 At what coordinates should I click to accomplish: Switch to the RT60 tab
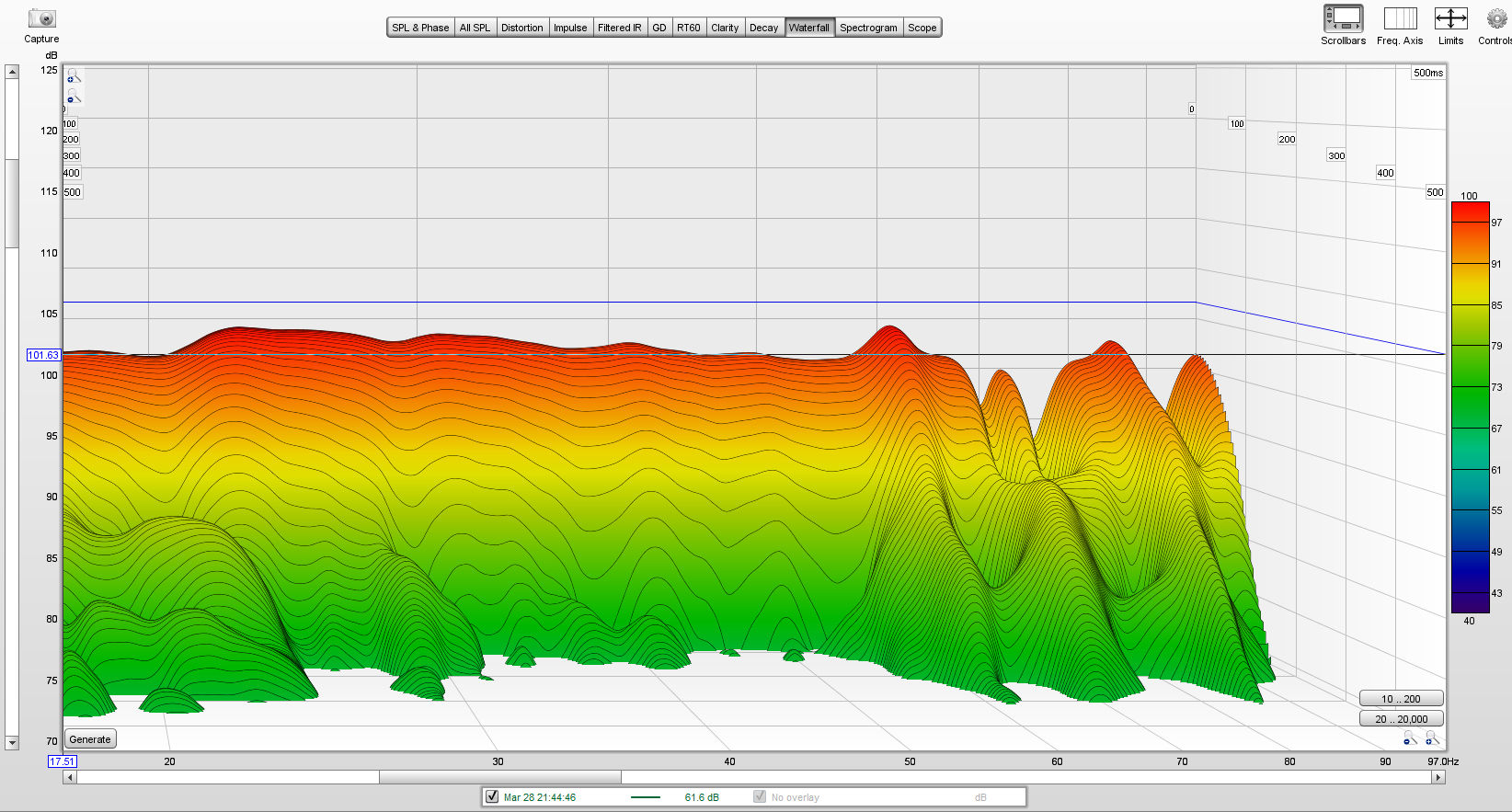click(x=689, y=28)
